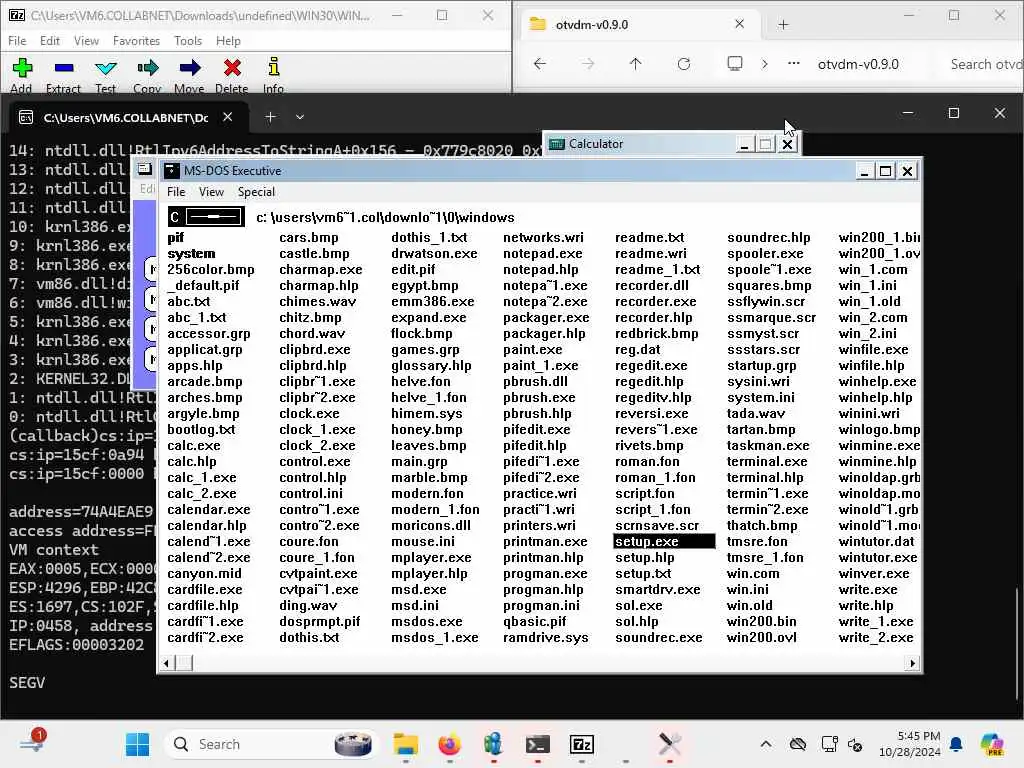This screenshot has height=768, width=1024.
Task: Select notepad.exe in the file list
Action: [x=542, y=253]
